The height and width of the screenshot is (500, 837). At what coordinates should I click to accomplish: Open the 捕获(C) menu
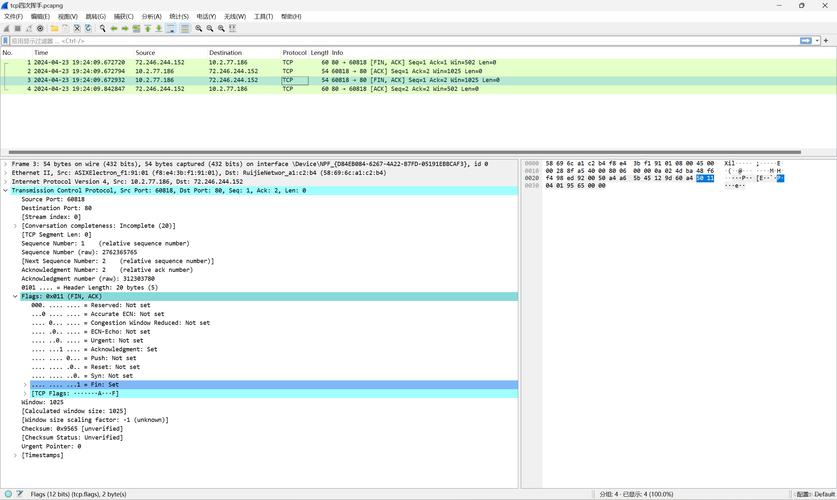point(124,17)
